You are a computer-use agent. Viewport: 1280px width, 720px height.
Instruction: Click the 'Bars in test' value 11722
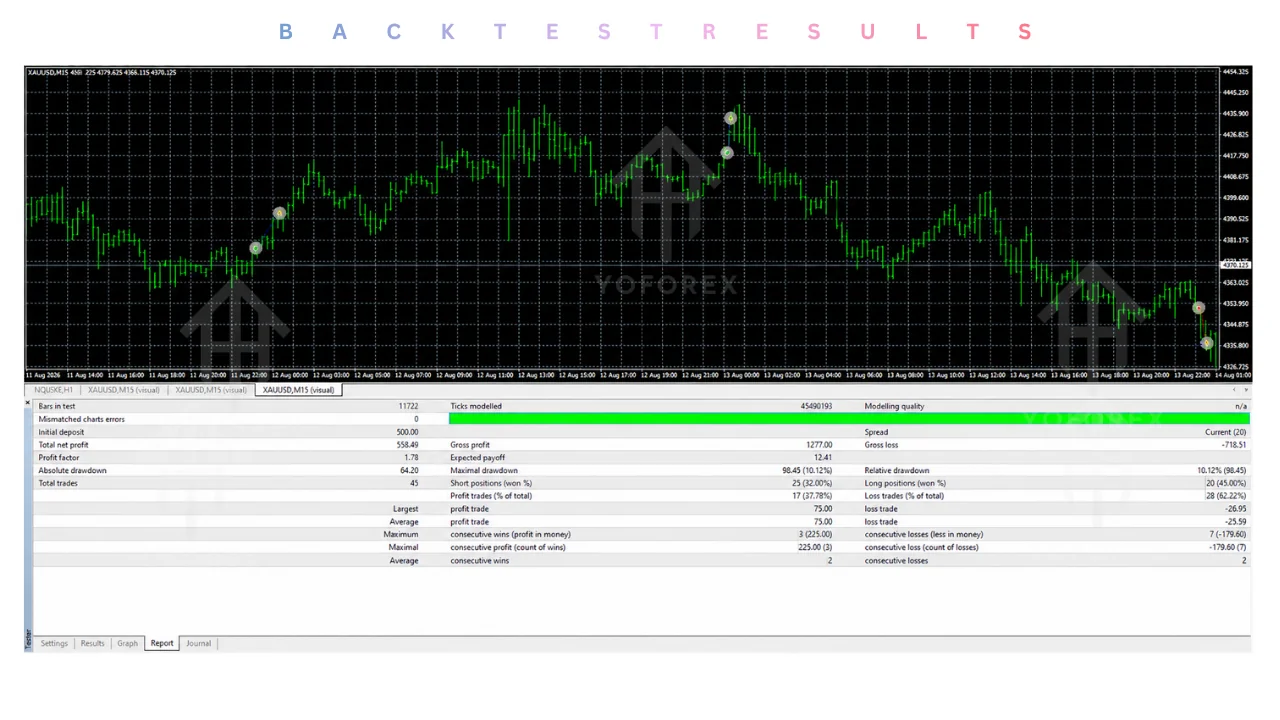[x=407, y=406]
